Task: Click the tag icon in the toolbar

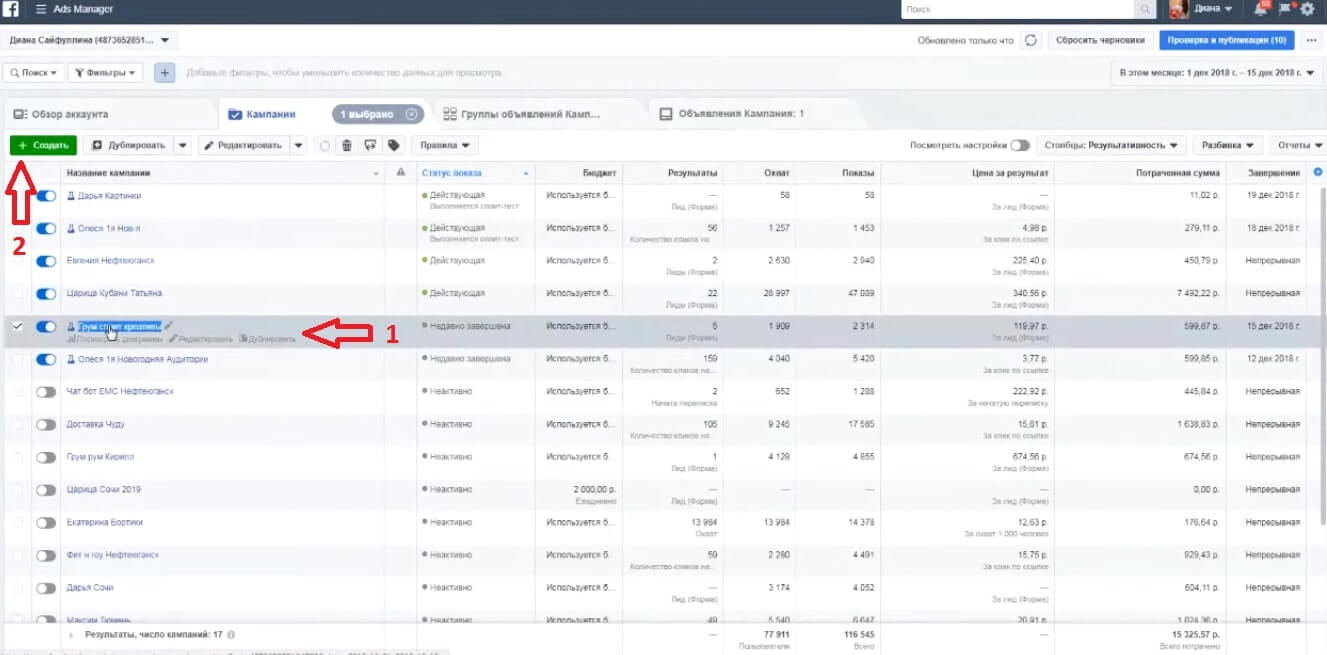Action: [x=394, y=145]
